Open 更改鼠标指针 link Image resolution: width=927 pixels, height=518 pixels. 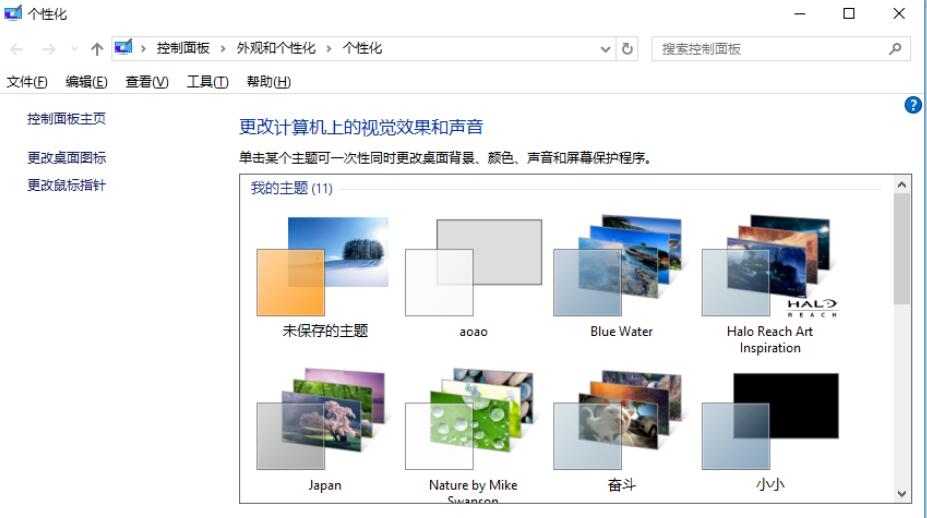66,185
